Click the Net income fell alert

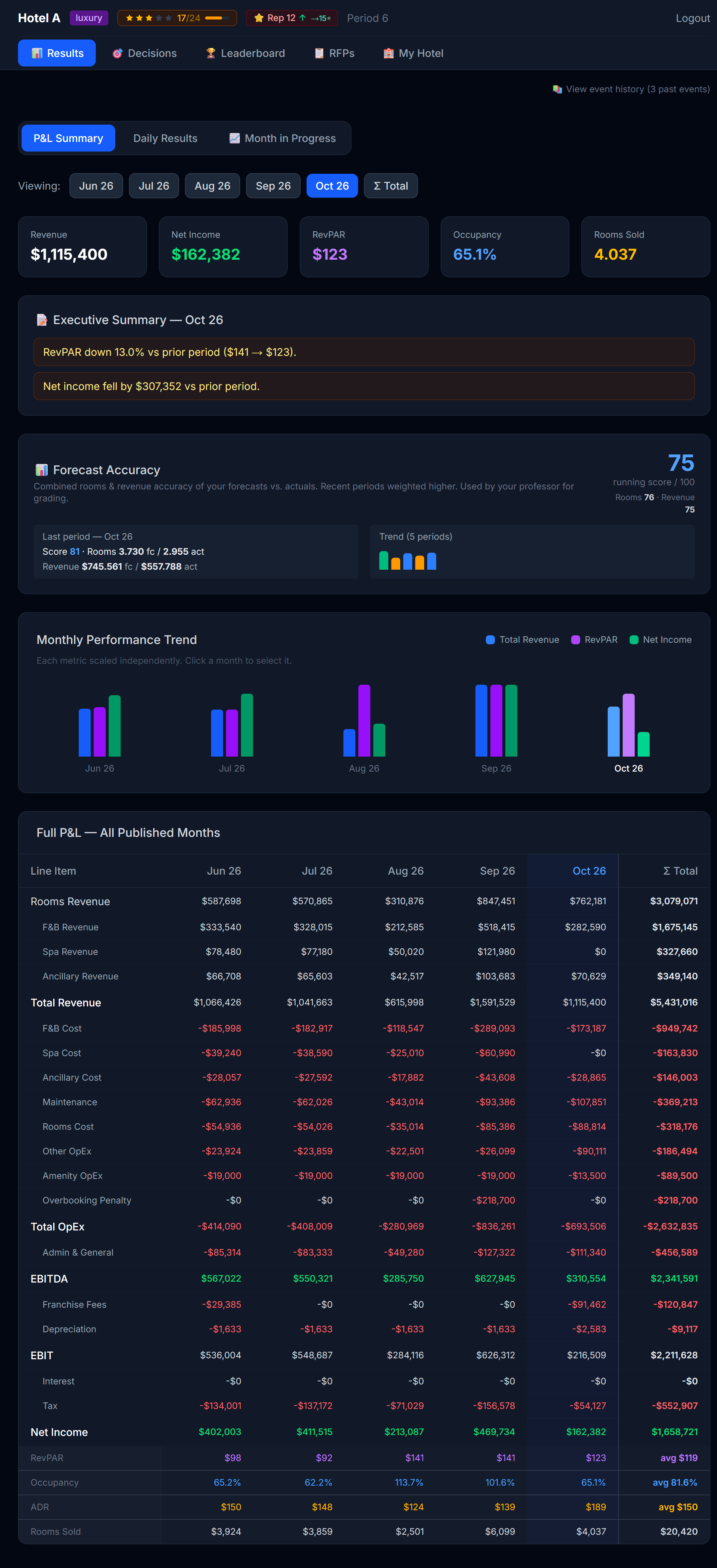coord(364,386)
